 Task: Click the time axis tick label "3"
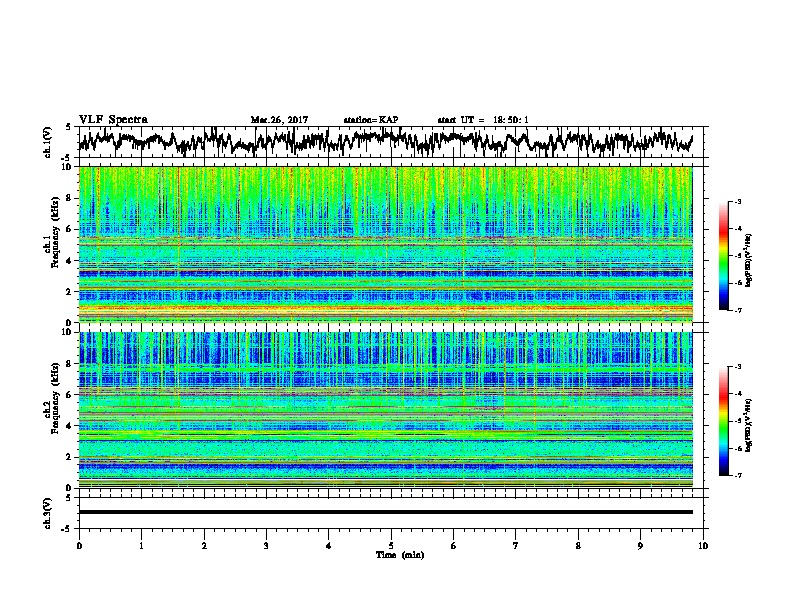click(266, 545)
